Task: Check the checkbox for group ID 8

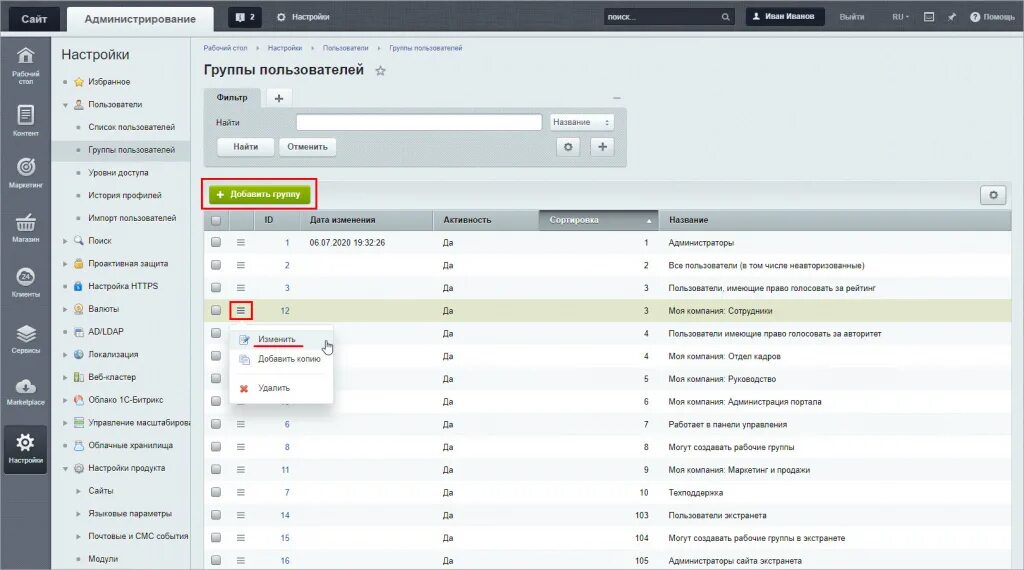Action: pyautogui.click(x=216, y=447)
